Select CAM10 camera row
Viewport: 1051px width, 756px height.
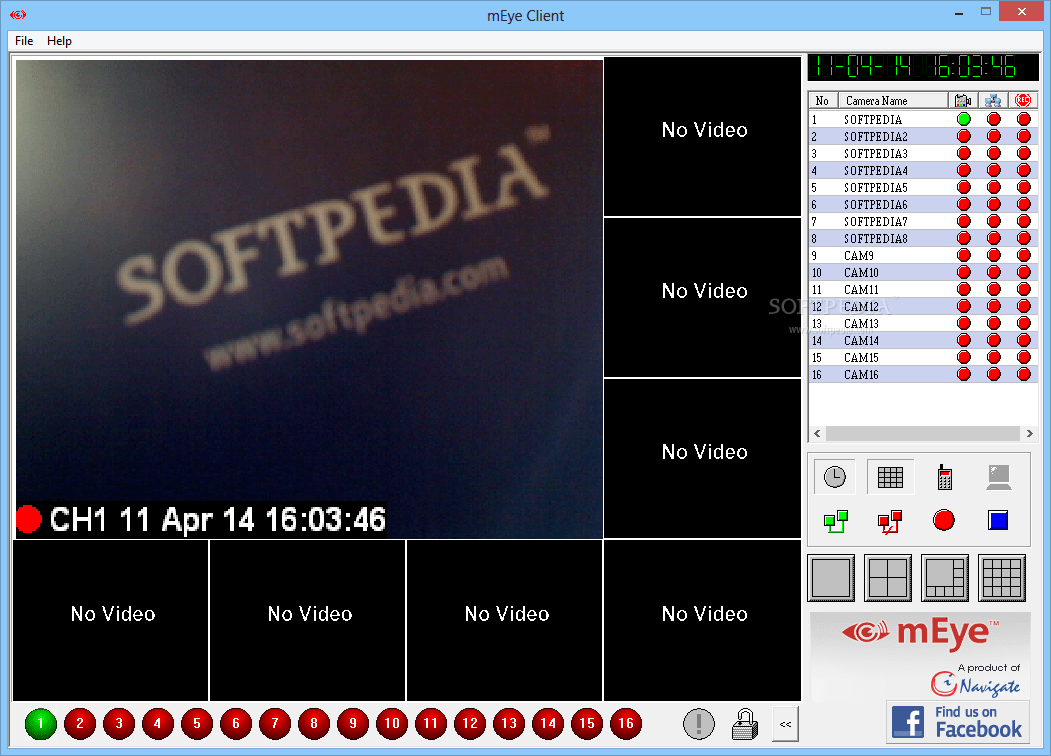pyautogui.click(x=923, y=273)
